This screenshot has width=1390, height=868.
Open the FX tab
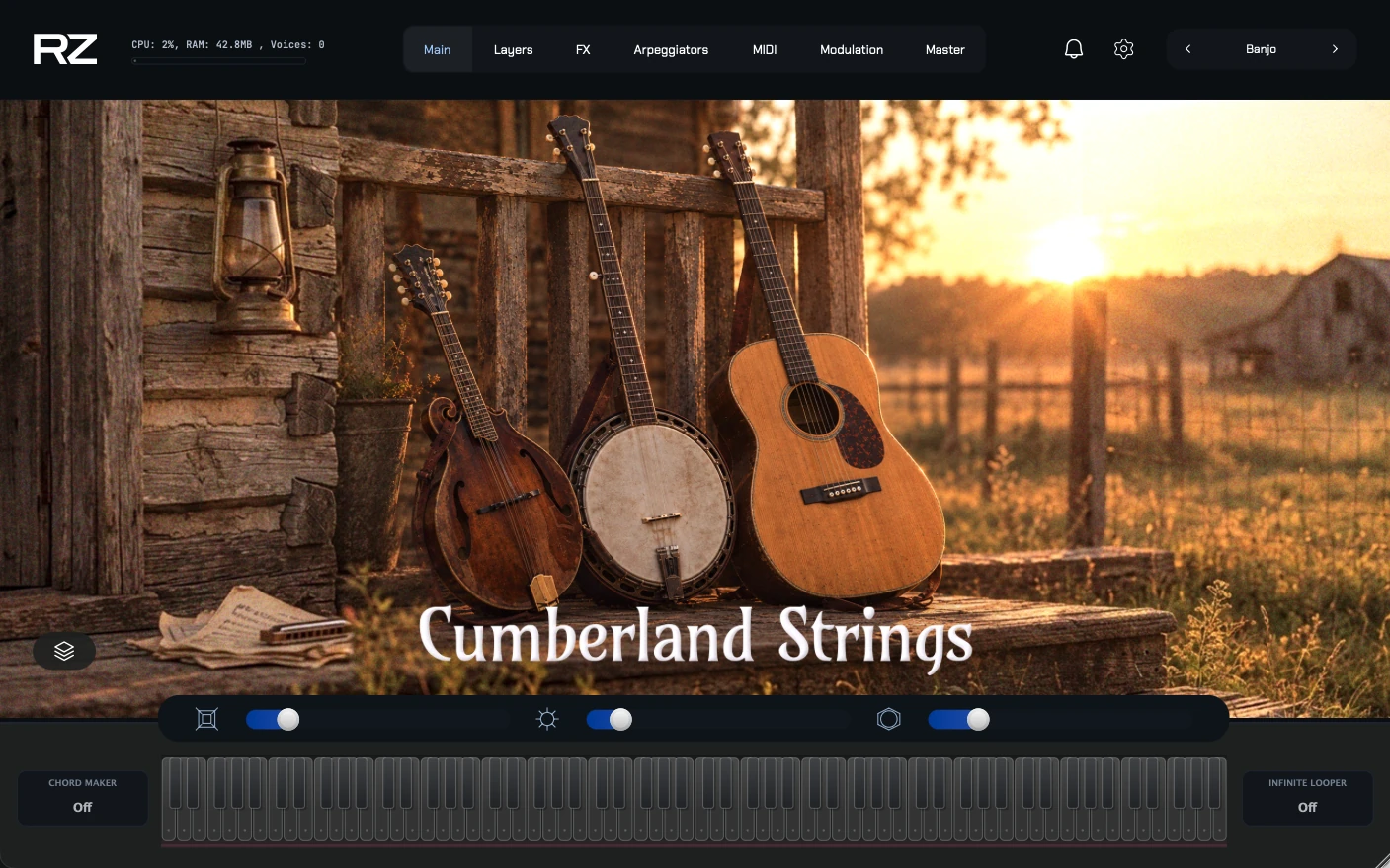[583, 49]
